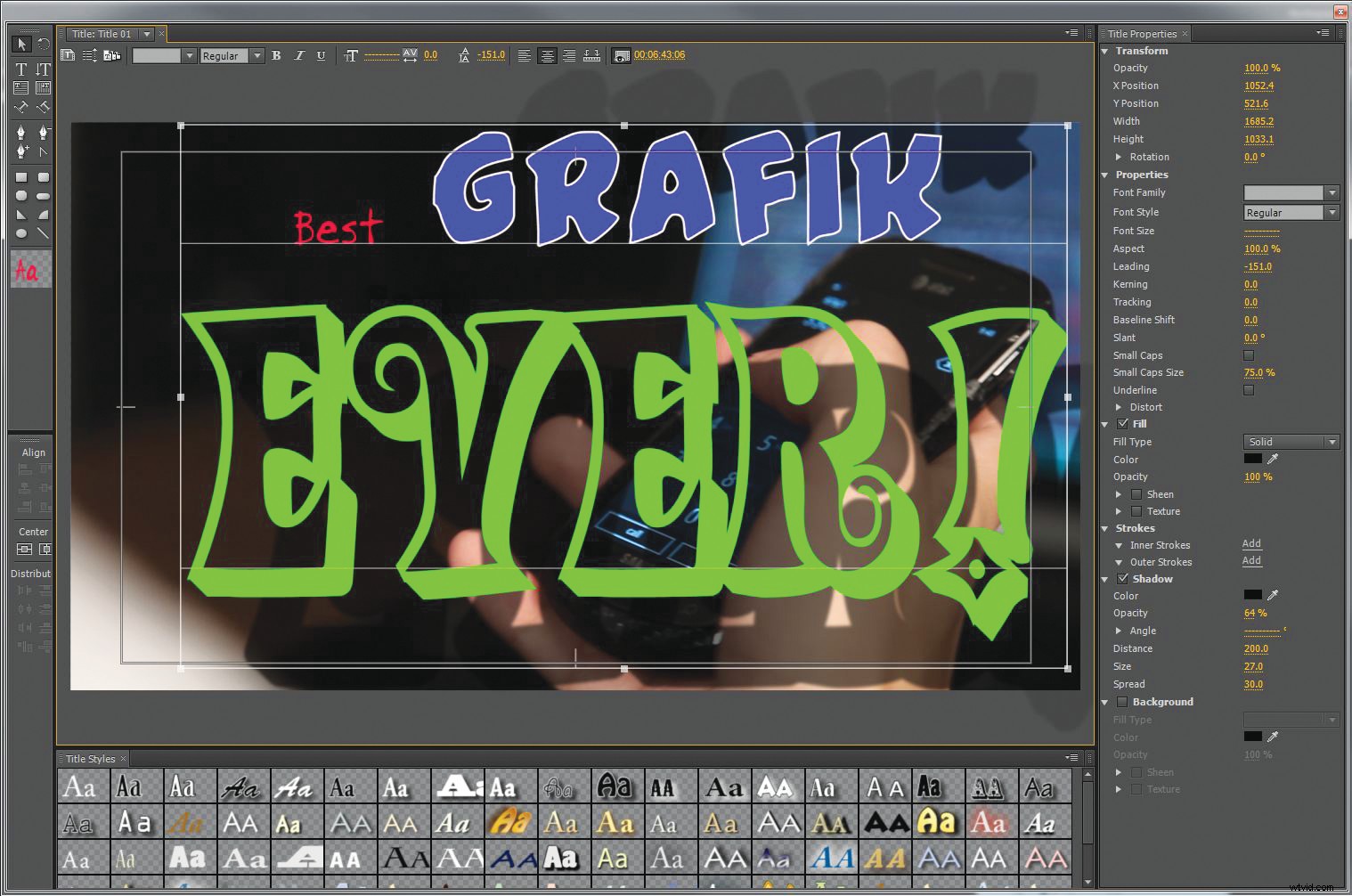Uncheck the Shadow checkbox
1352x896 pixels.
(x=1122, y=579)
